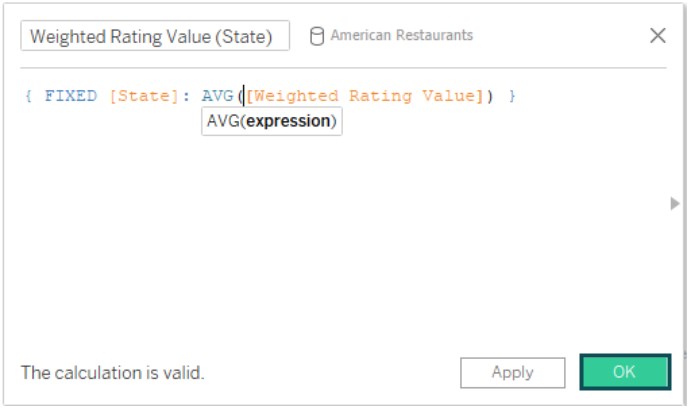Click the Weighted Rating Value (State) name field
The width and height of the screenshot is (688, 410).
click(x=155, y=36)
